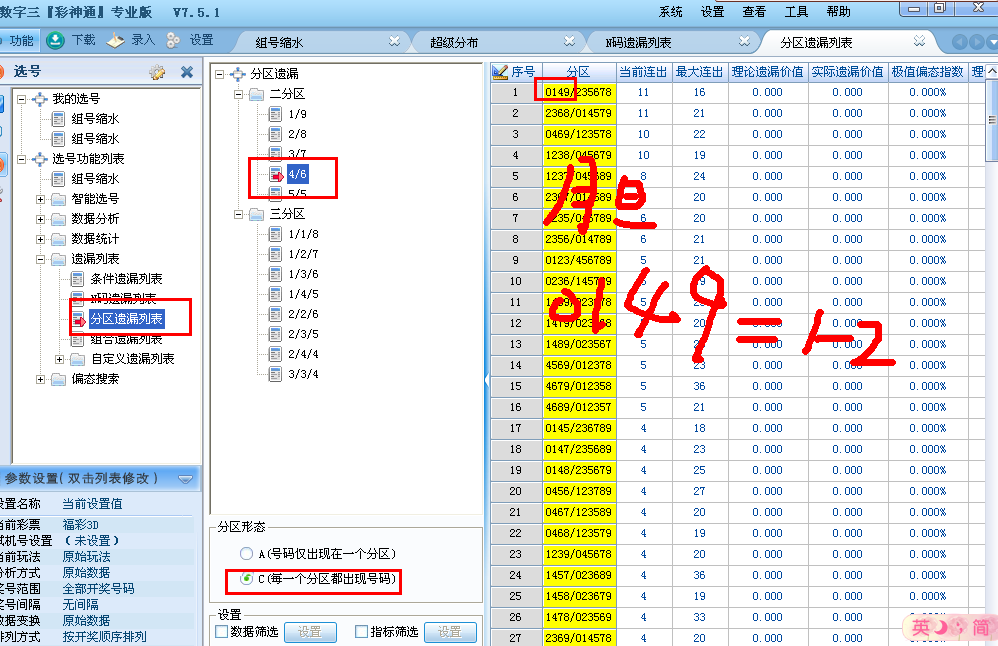
Task: Close the 选号 panel with X icon
Action: point(186,72)
